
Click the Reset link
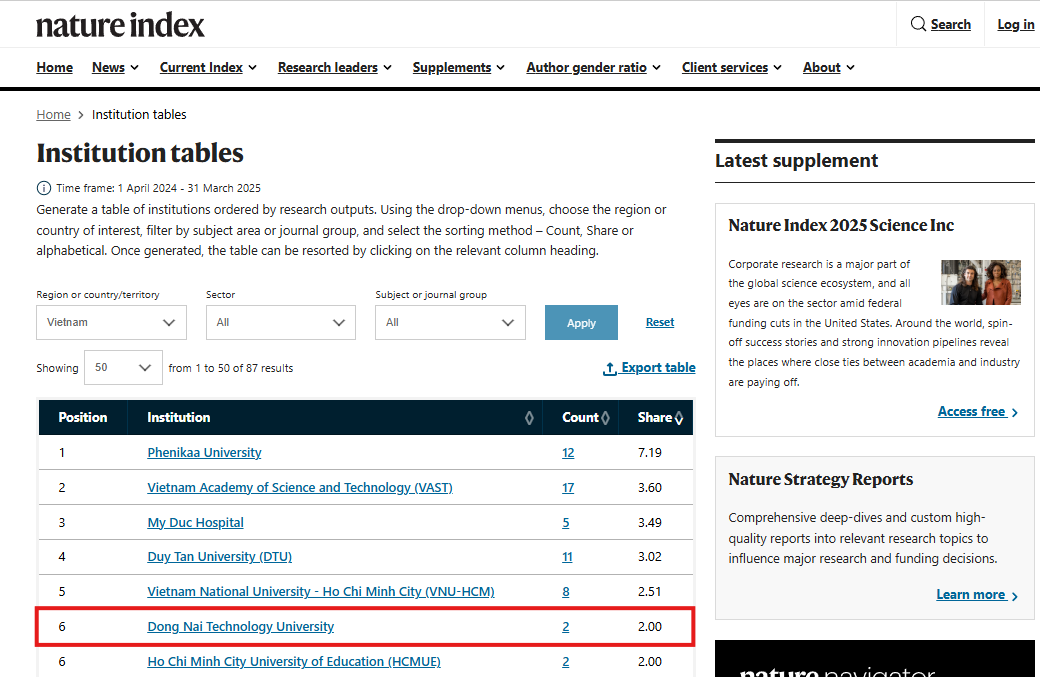point(660,322)
